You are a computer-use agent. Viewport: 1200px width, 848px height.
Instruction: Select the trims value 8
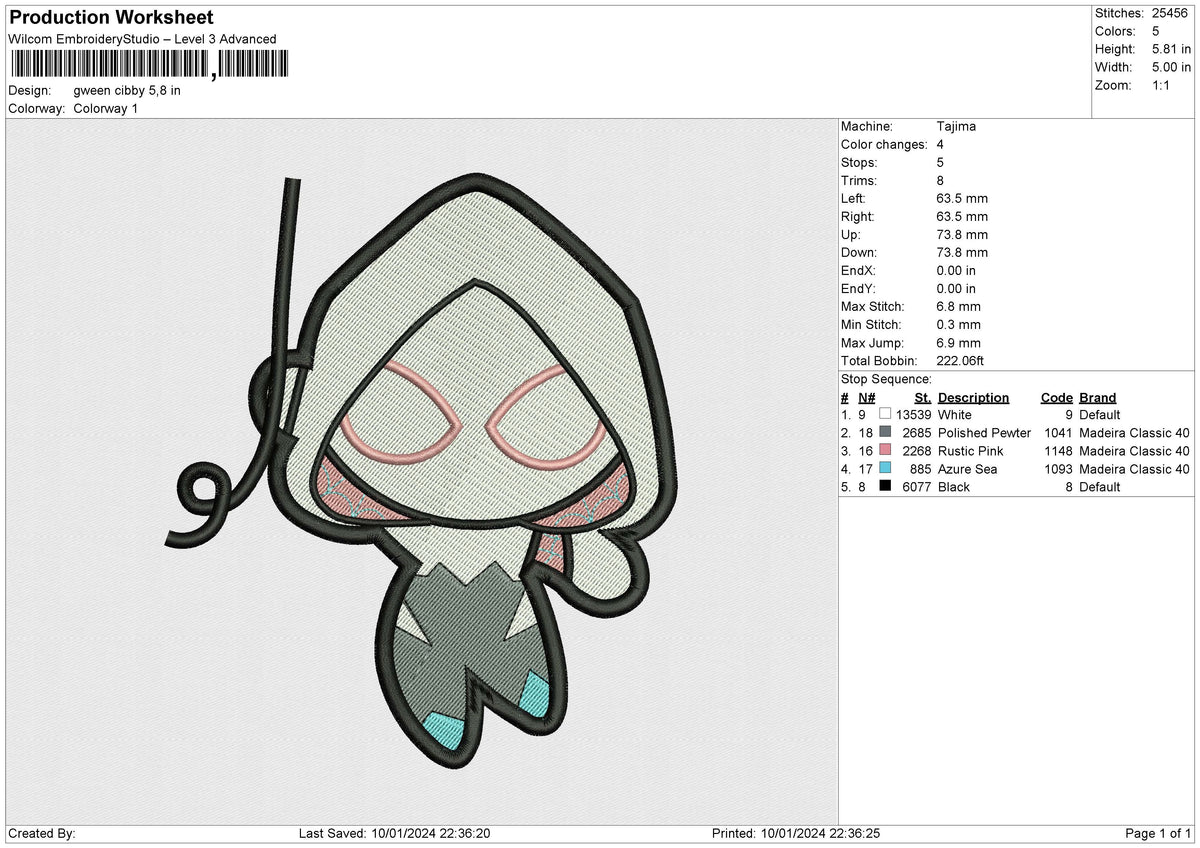[941, 181]
